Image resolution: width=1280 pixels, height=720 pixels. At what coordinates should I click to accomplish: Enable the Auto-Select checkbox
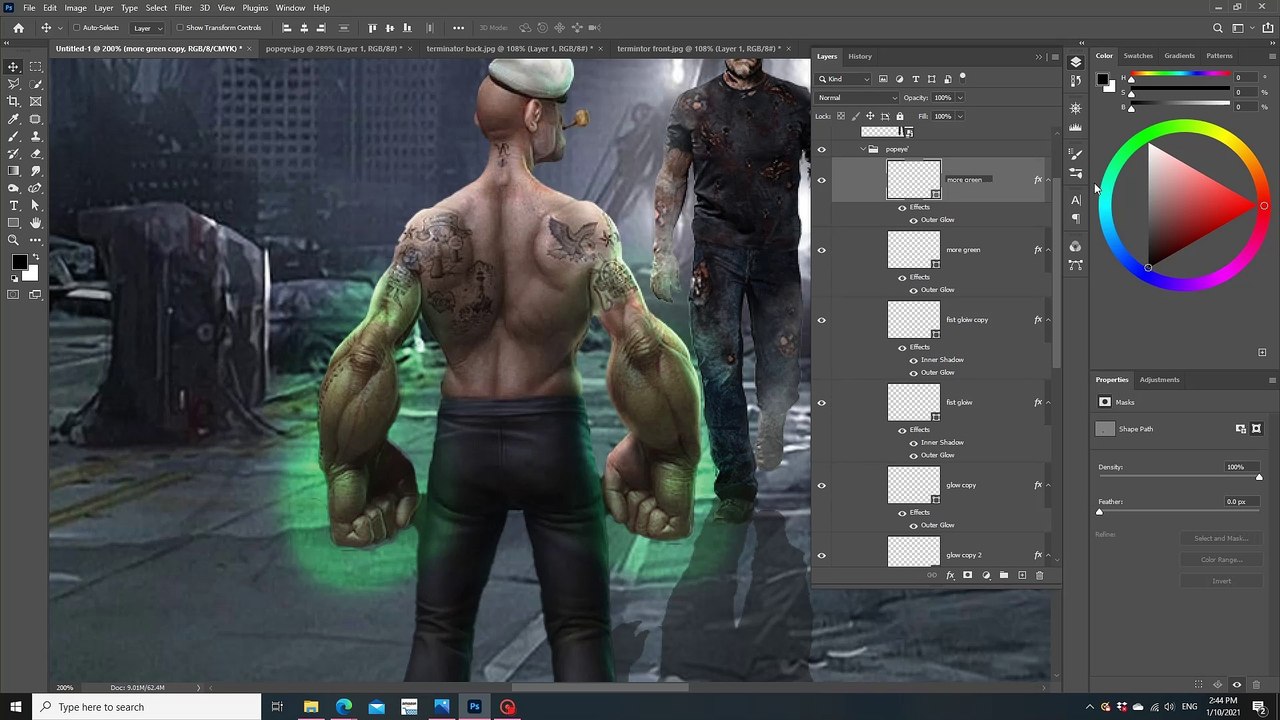77,28
